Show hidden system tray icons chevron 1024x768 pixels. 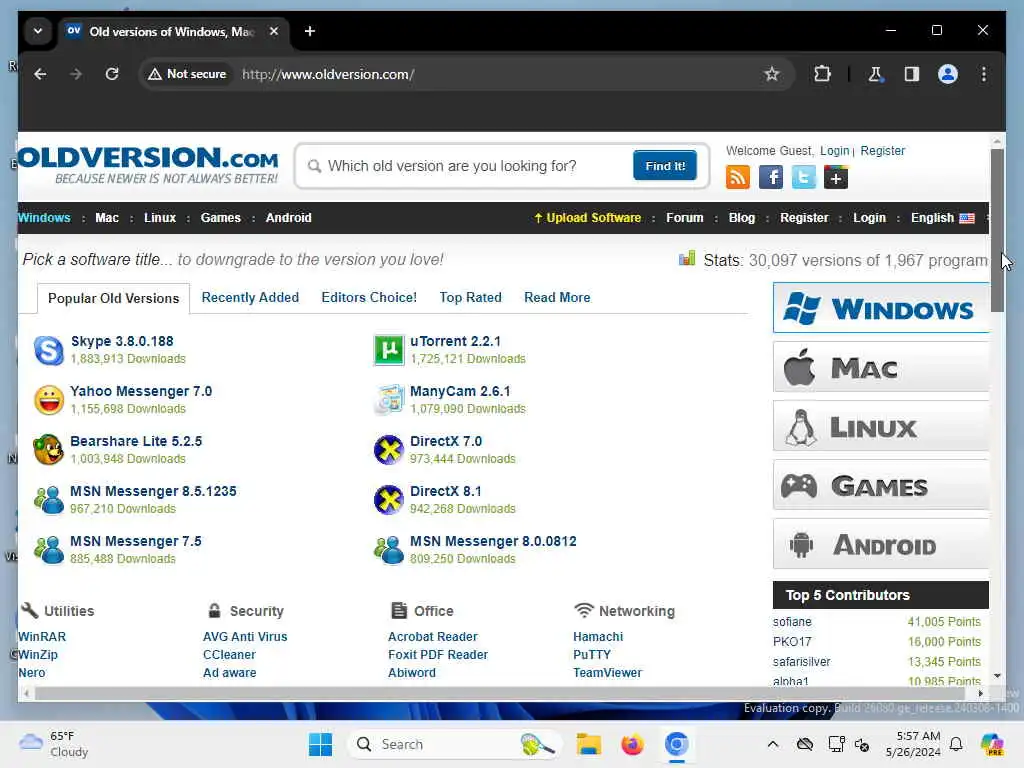point(773,744)
